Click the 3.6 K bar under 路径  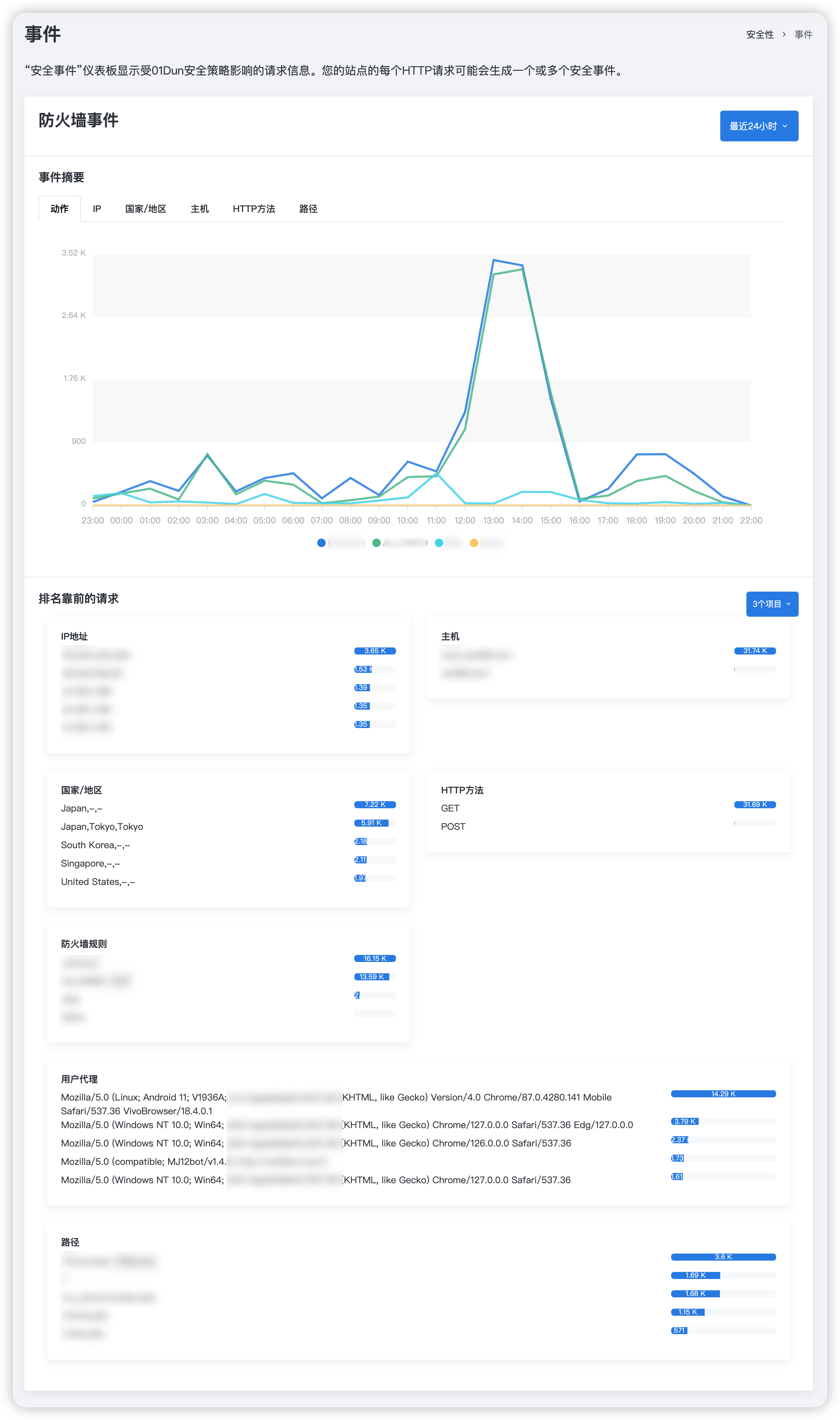[723, 1256]
